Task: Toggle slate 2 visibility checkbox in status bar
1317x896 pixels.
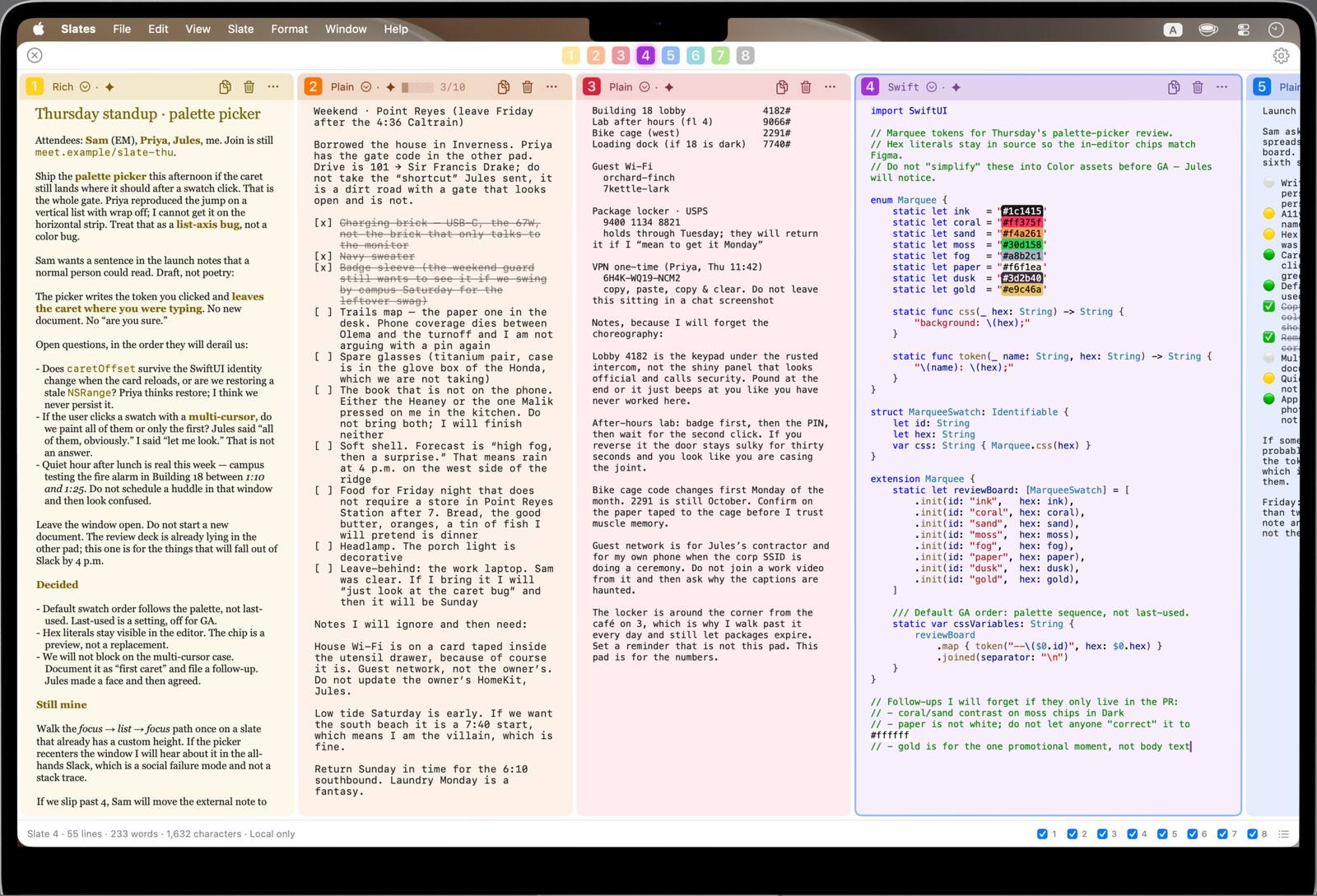Action: (x=1073, y=833)
